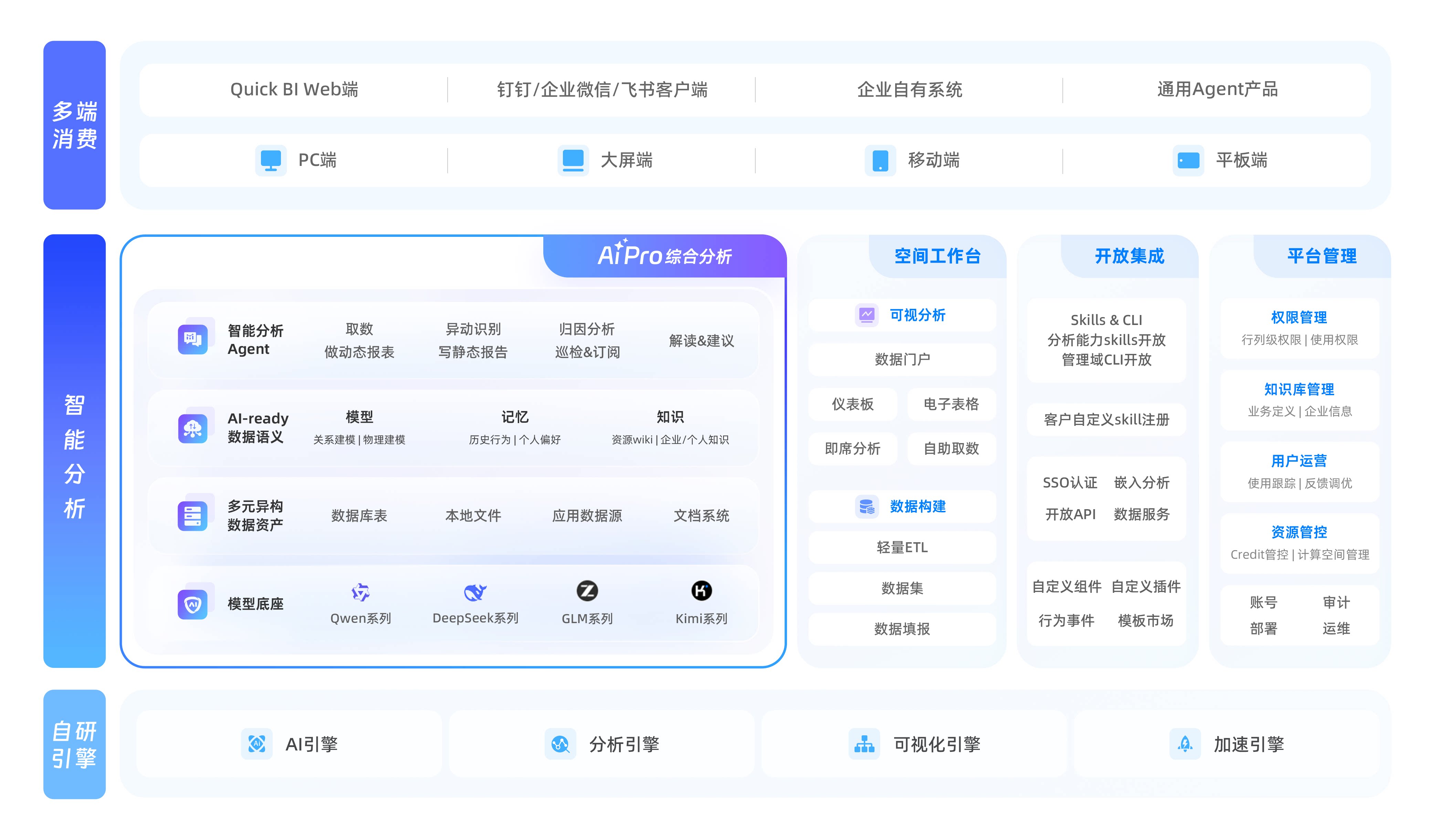Screen dimensions: 1435x840
Task: Select the 开放集成 tab header
Action: coord(1130,256)
